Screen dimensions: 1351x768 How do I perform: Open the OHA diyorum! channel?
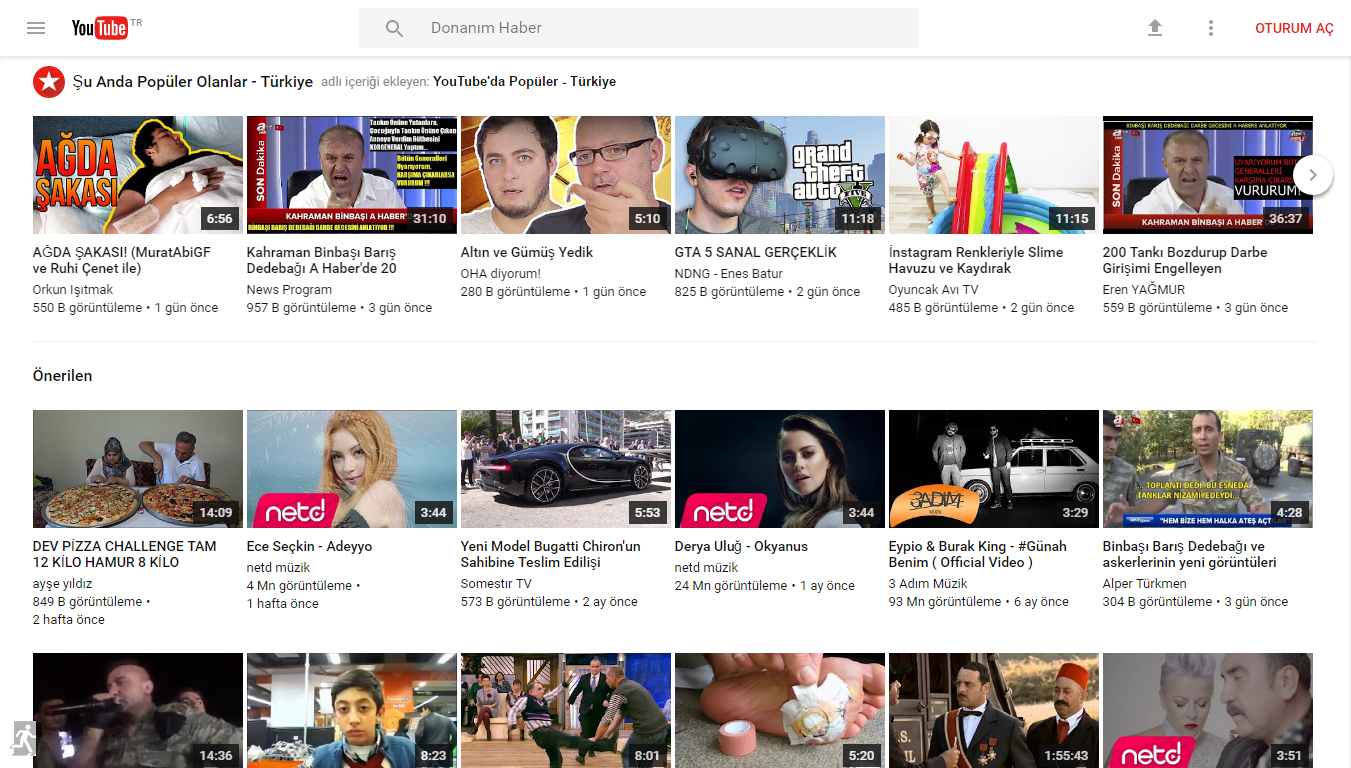(501, 274)
